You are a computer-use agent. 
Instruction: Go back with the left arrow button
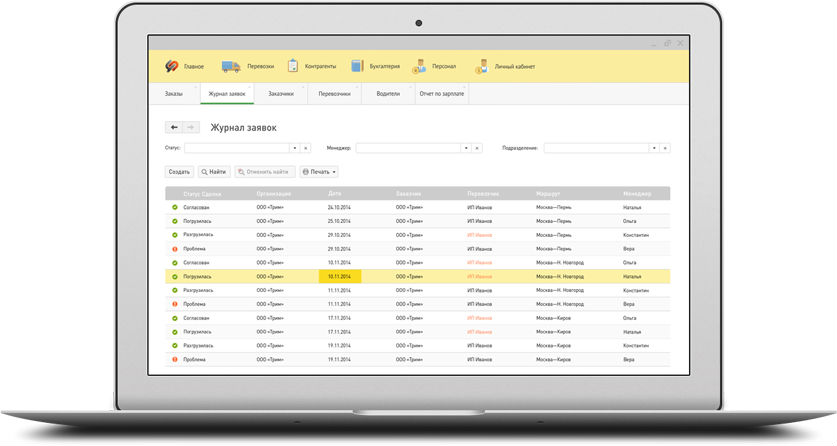click(x=174, y=128)
